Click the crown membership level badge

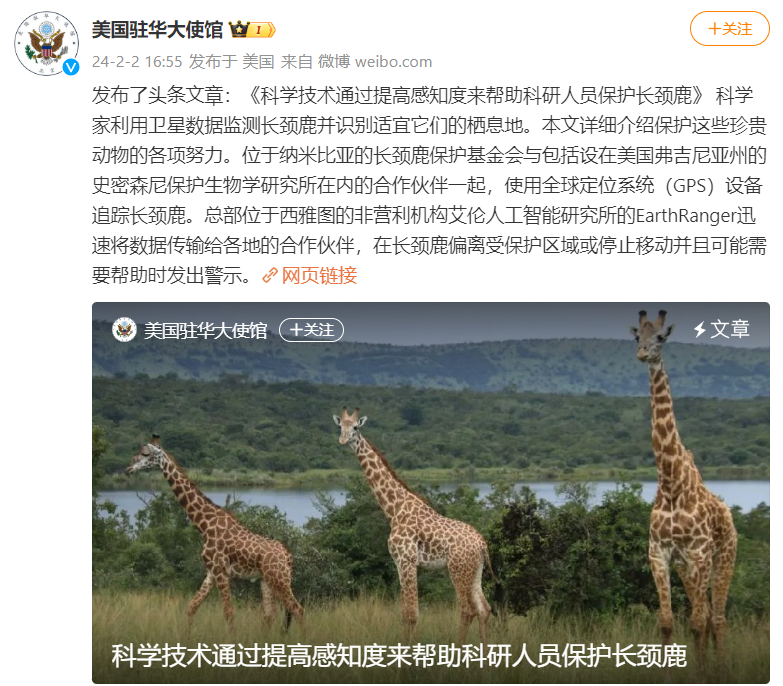click(252, 30)
